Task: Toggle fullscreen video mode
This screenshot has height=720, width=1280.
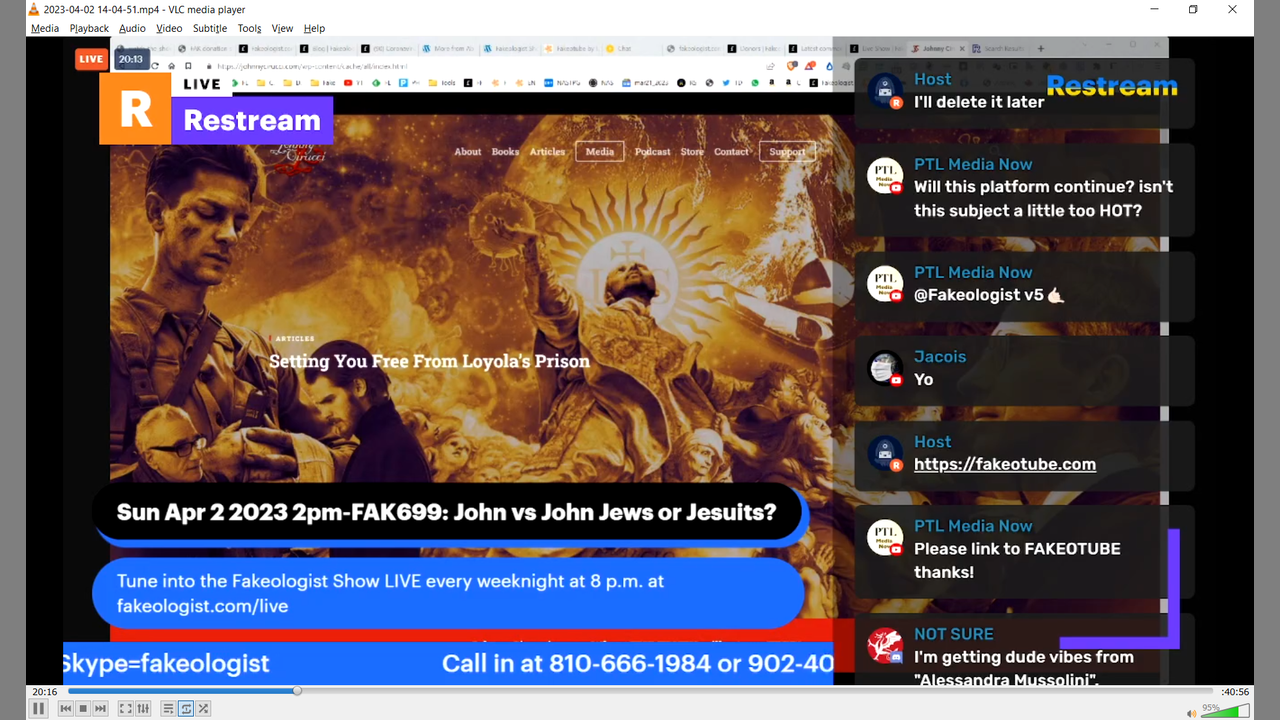Action: tap(126, 709)
